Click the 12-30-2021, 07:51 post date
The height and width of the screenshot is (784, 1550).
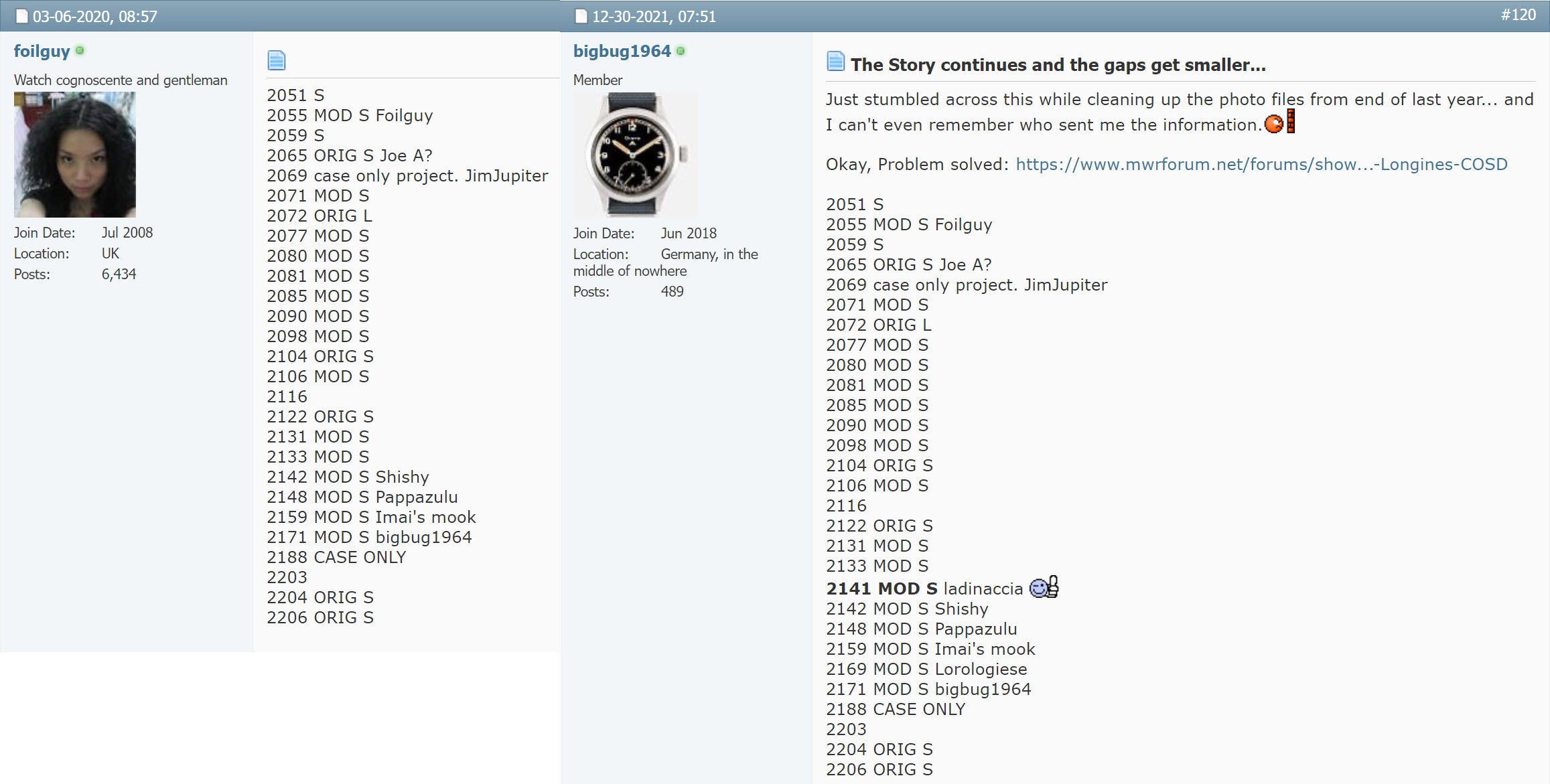tap(653, 16)
